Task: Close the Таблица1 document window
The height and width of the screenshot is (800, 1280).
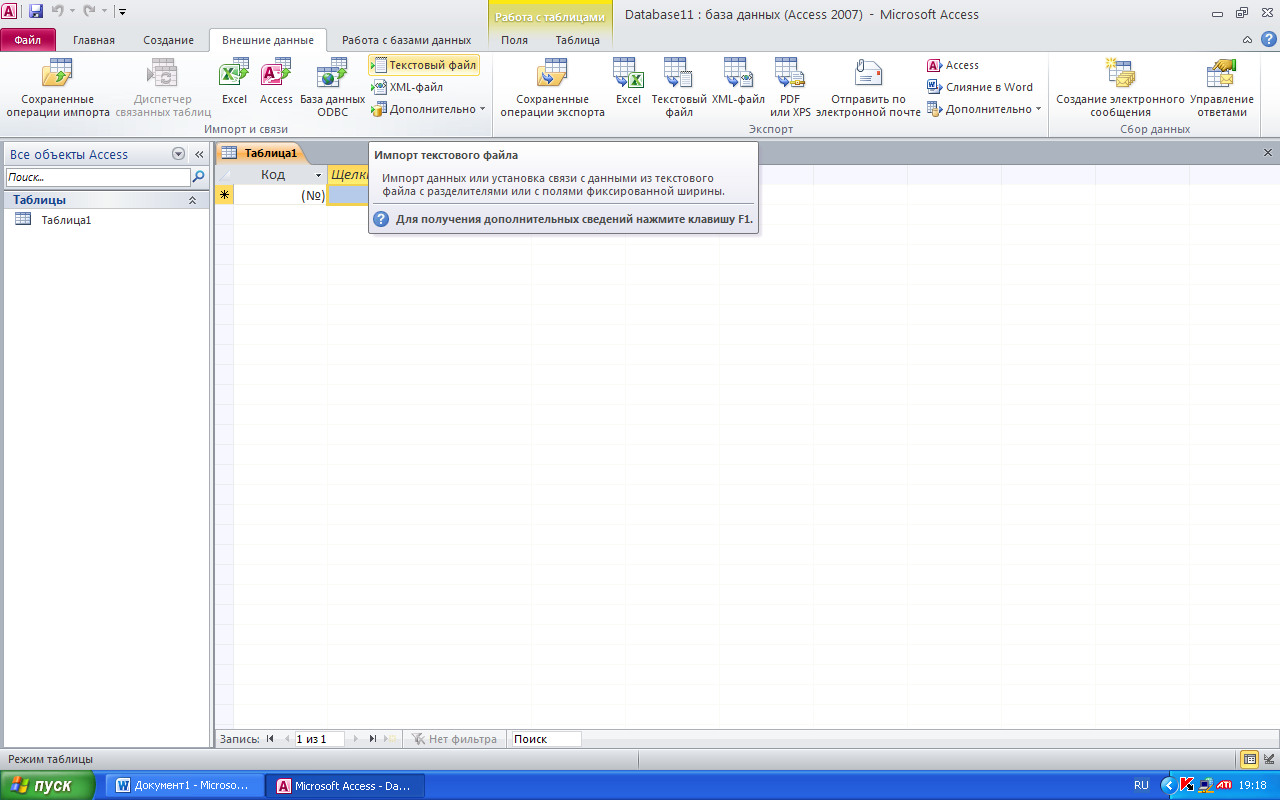Action: click(x=1268, y=153)
